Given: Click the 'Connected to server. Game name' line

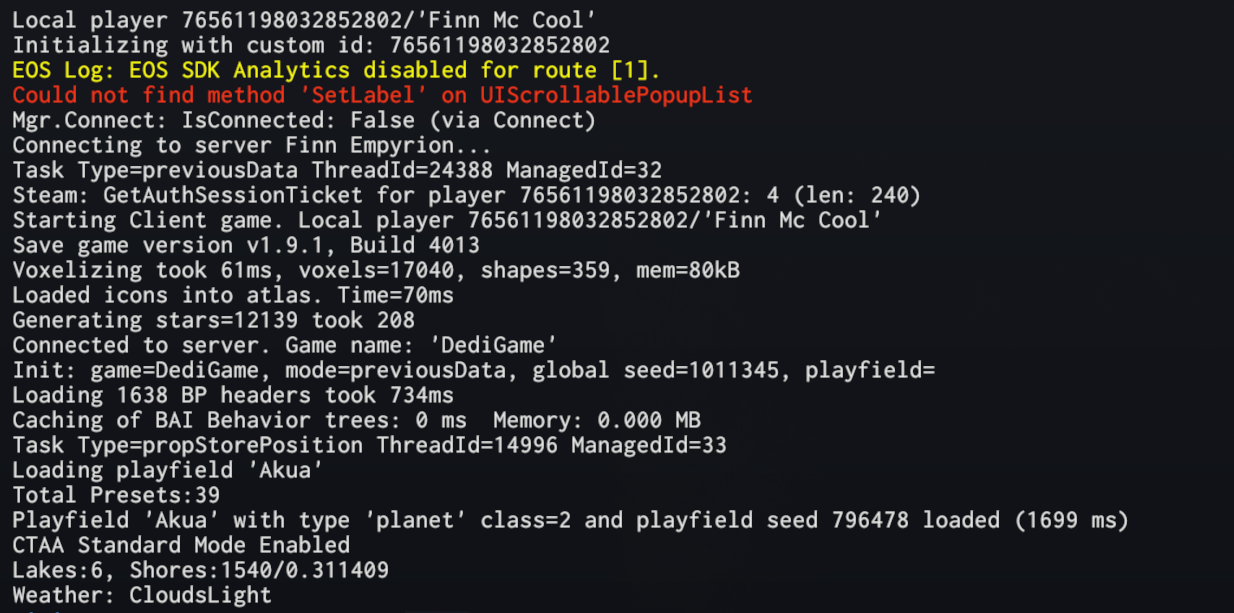Looking at the screenshot, I should click(285, 346).
